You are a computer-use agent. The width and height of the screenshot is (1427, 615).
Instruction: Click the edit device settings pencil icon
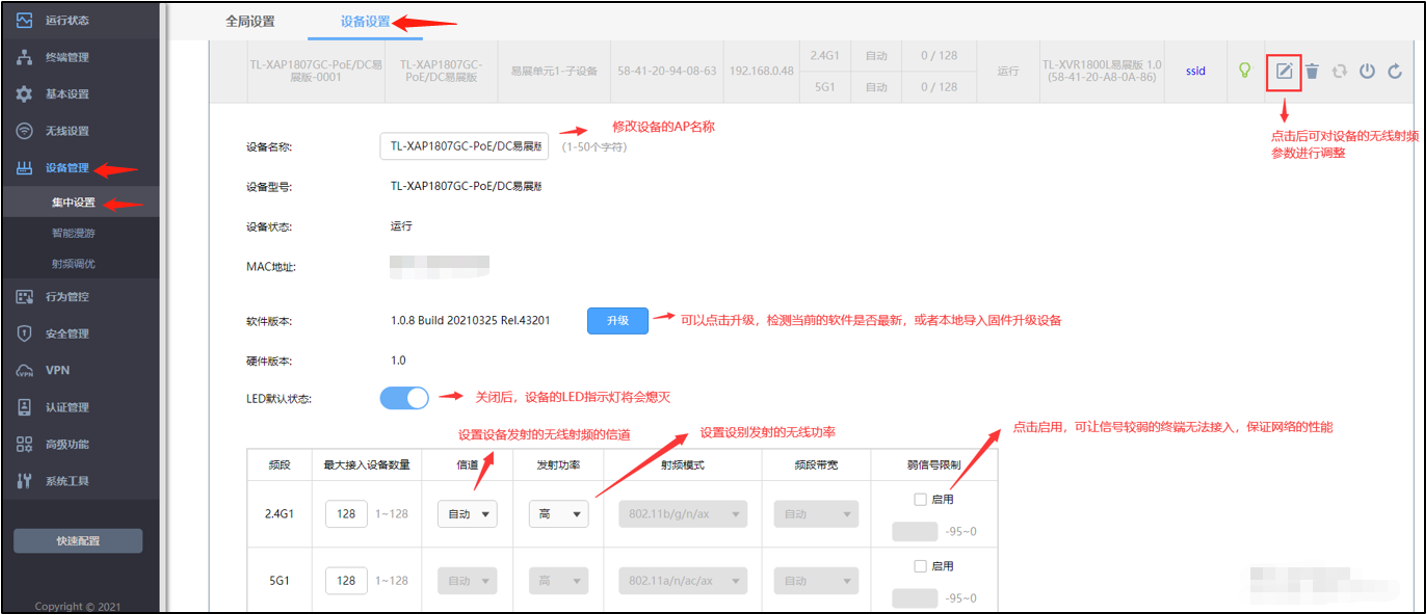(1284, 71)
